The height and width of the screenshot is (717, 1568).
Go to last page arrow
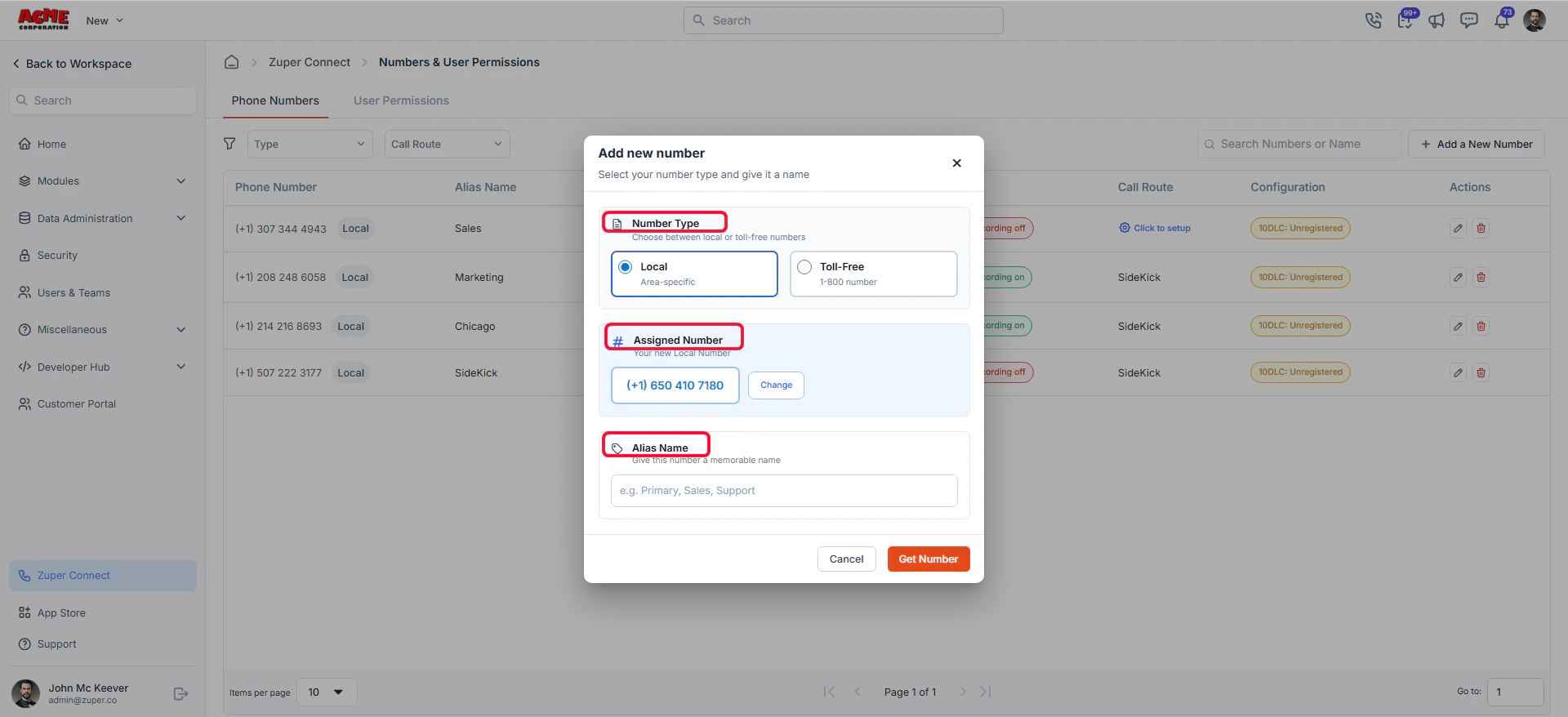986,692
